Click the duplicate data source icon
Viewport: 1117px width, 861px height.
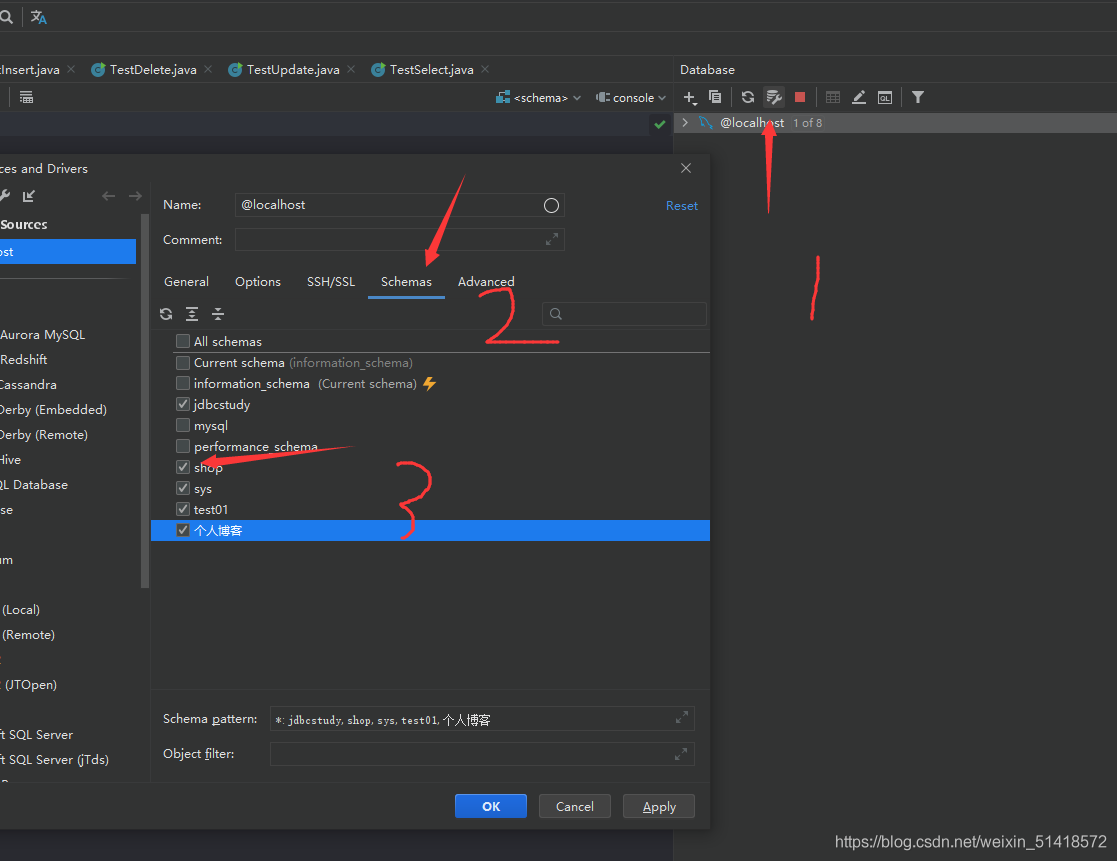[715, 97]
